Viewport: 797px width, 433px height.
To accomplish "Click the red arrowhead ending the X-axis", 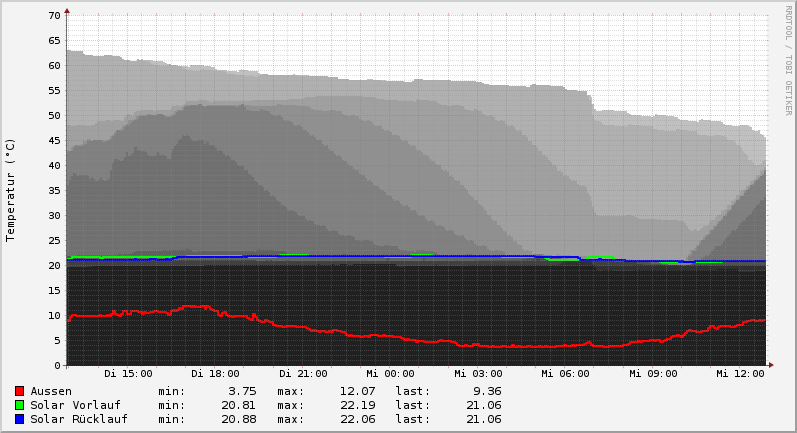I will pyautogui.click(x=771, y=365).
